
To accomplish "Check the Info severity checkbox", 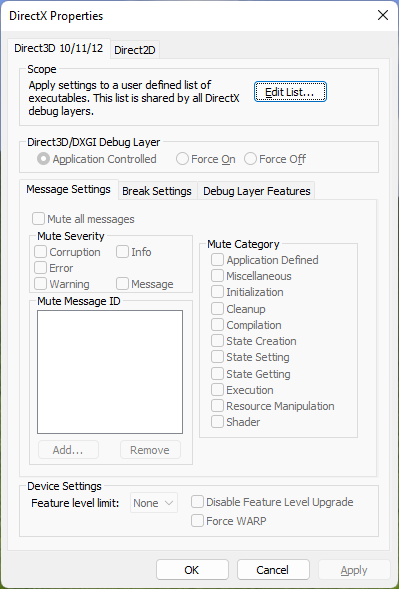I will [134, 252].
